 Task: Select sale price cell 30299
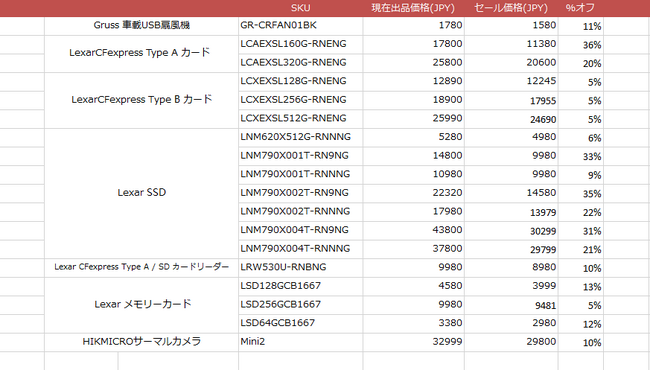click(511, 230)
